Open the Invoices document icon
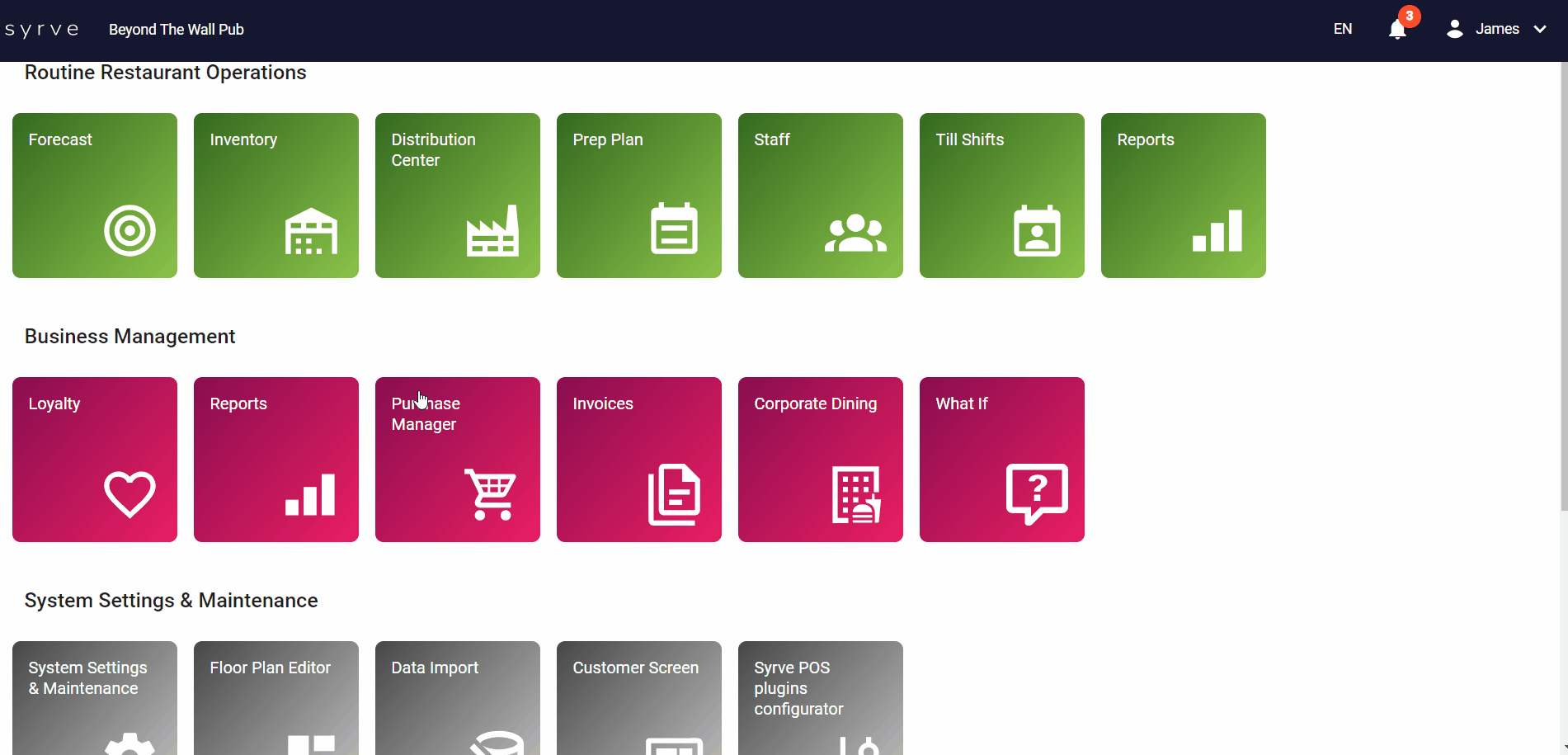 pyautogui.click(x=674, y=494)
